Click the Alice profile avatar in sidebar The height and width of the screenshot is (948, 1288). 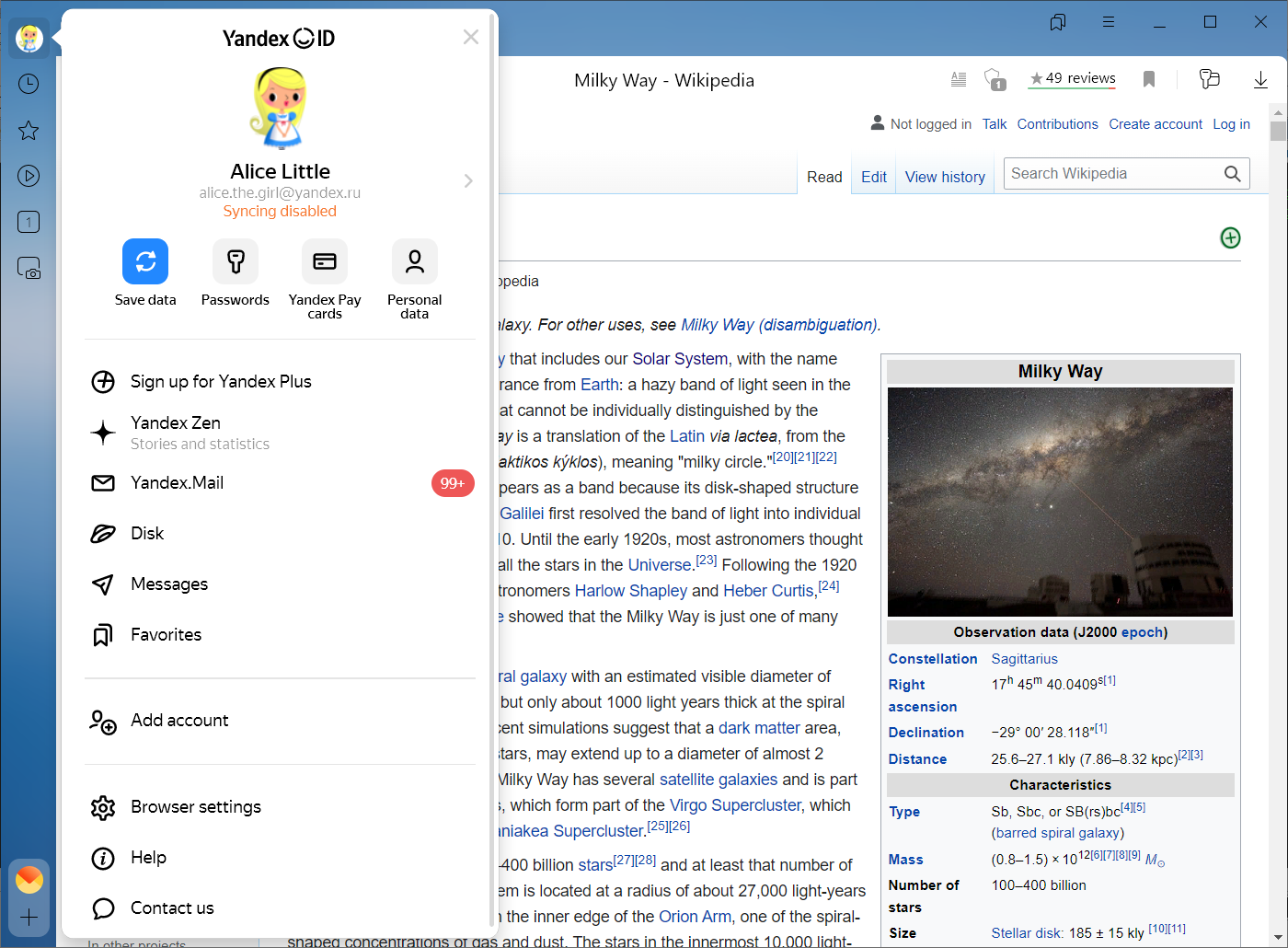click(29, 38)
